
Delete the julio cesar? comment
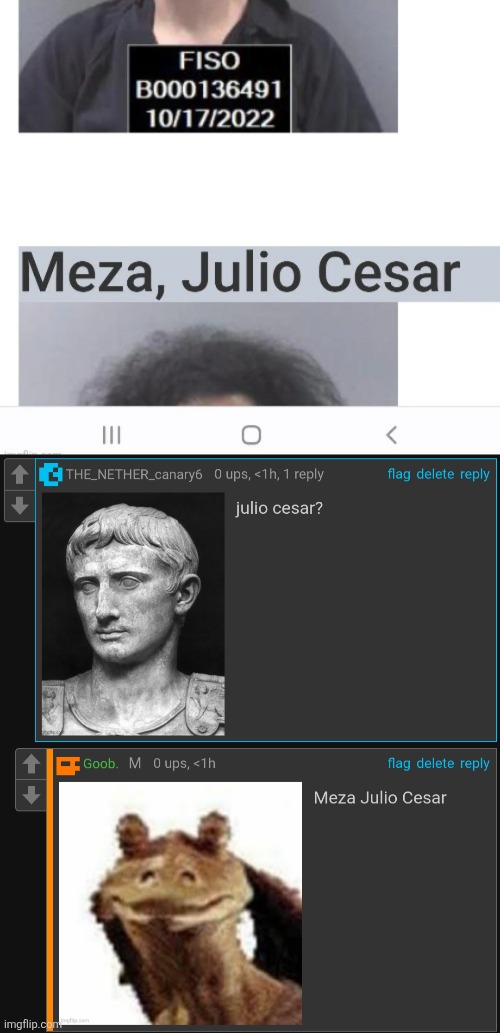point(435,474)
